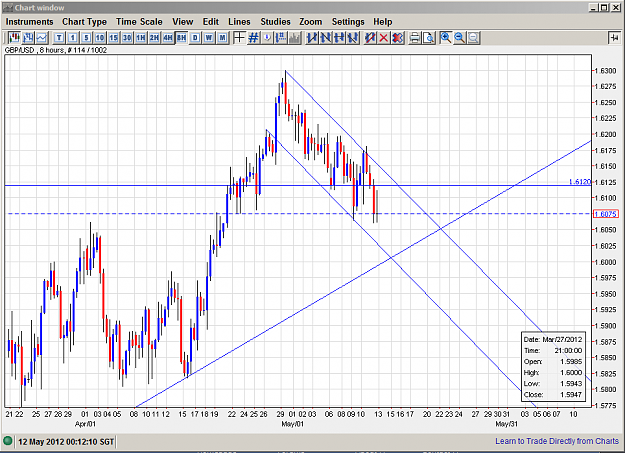Click the zoom out magnifier icon
Viewport: 625px width, 453px height.
point(459,38)
